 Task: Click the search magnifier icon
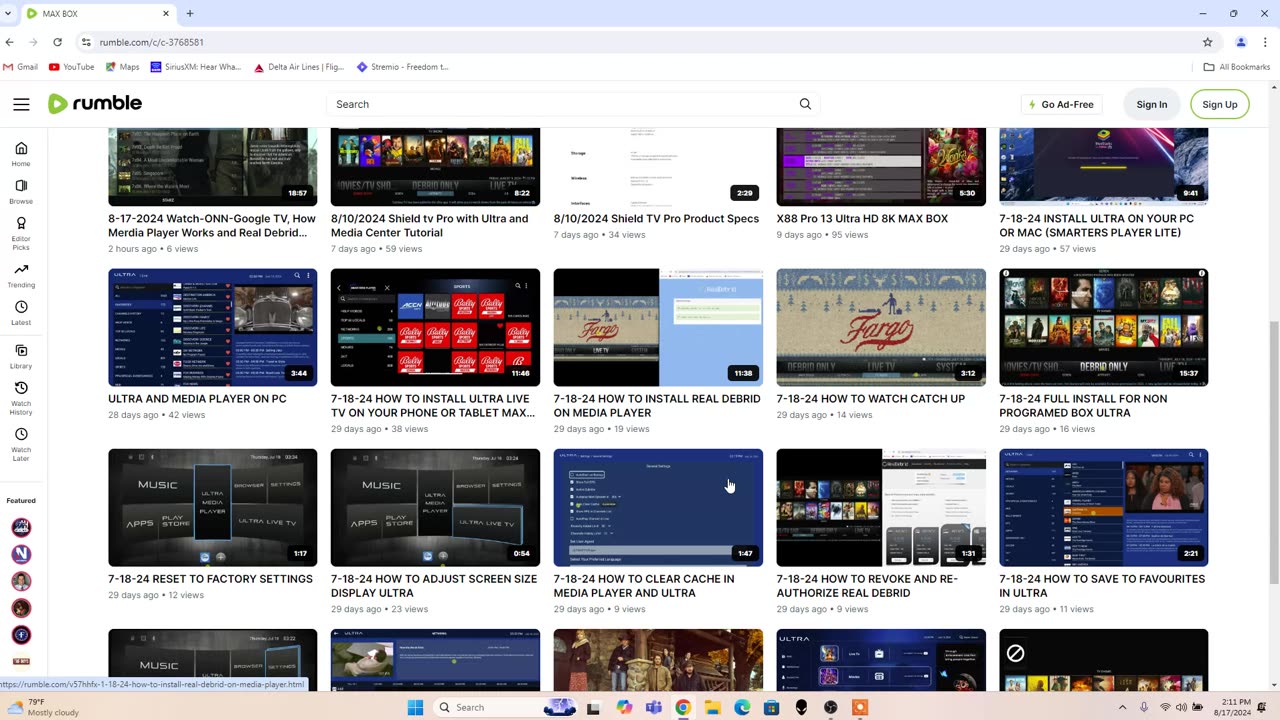(x=805, y=104)
